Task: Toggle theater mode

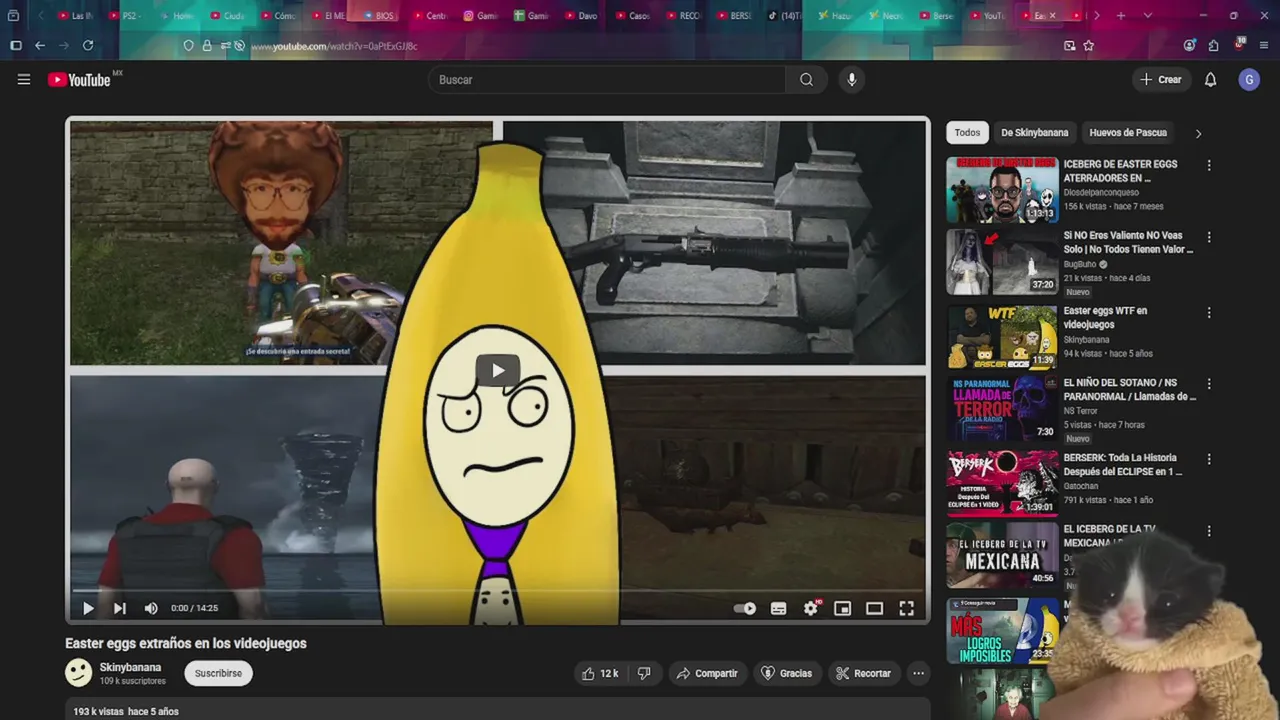Action: pyautogui.click(x=874, y=608)
